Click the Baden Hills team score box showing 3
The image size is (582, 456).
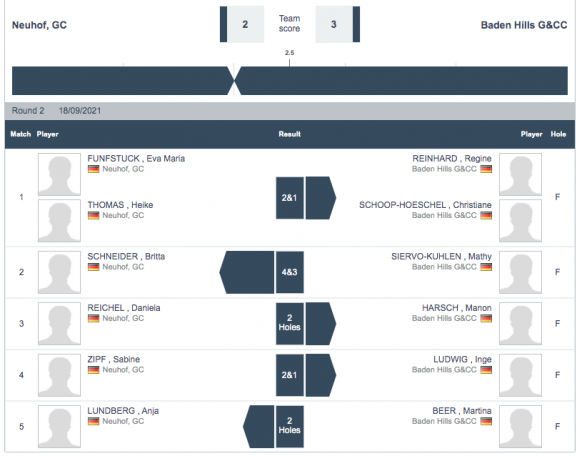point(334,24)
